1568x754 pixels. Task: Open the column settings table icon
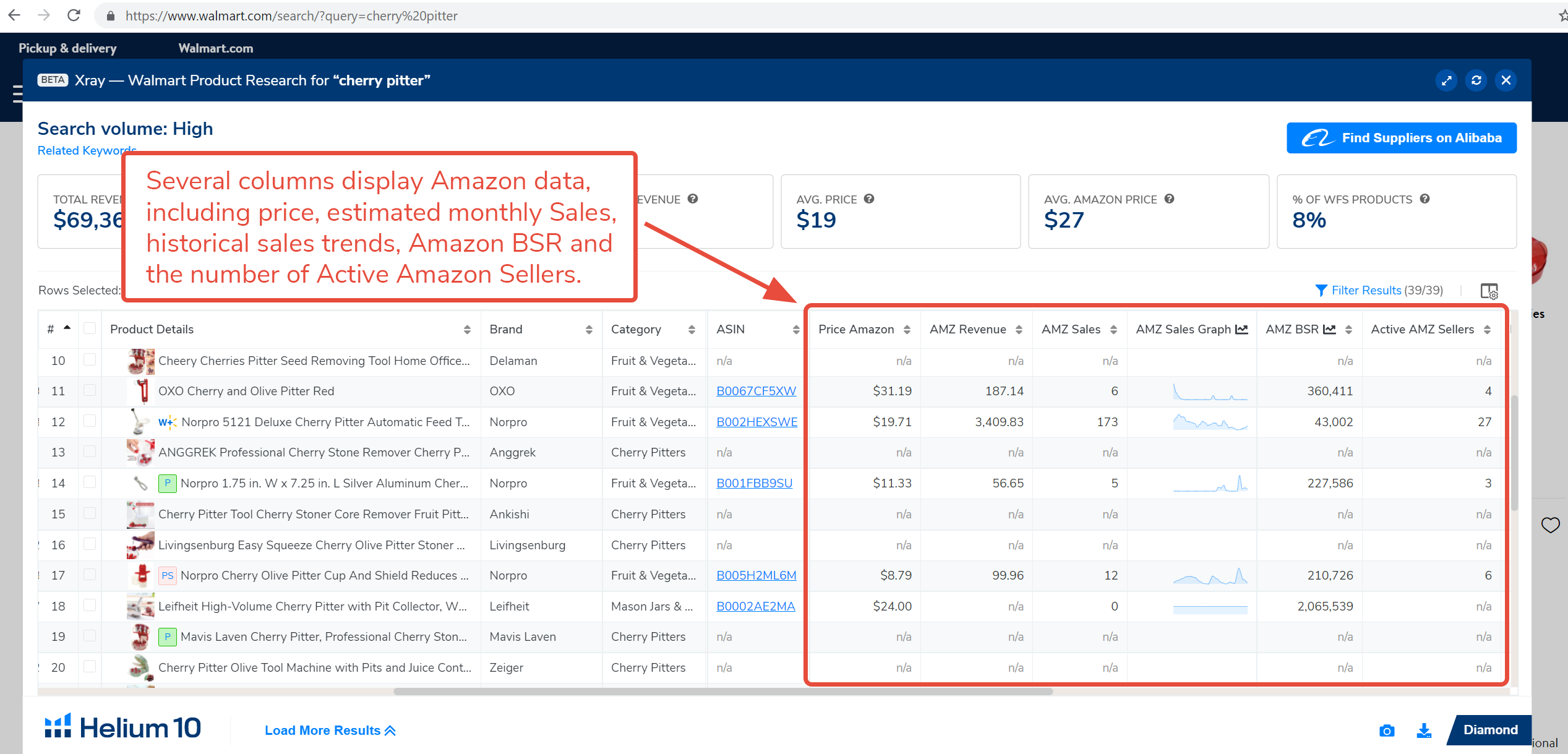click(x=1489, y=291)
